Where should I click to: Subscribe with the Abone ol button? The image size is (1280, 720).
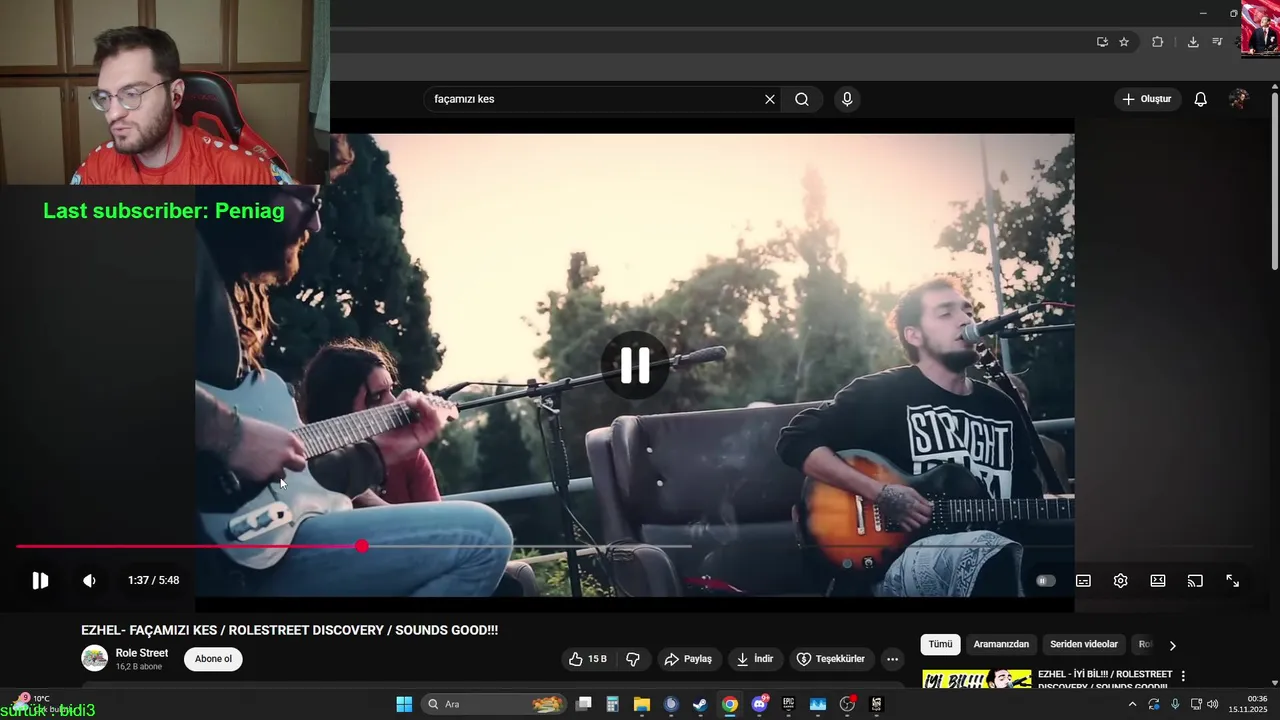click(213, 659)
